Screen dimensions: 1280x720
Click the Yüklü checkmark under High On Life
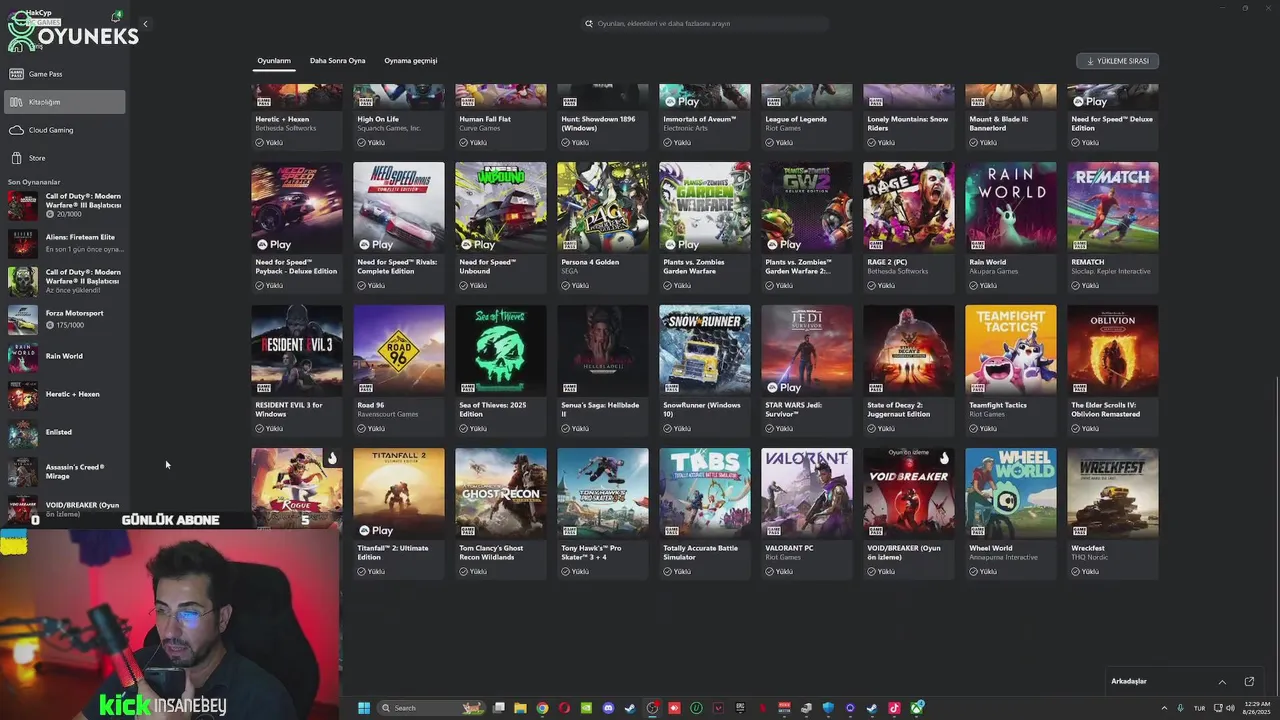coord(362,143)
